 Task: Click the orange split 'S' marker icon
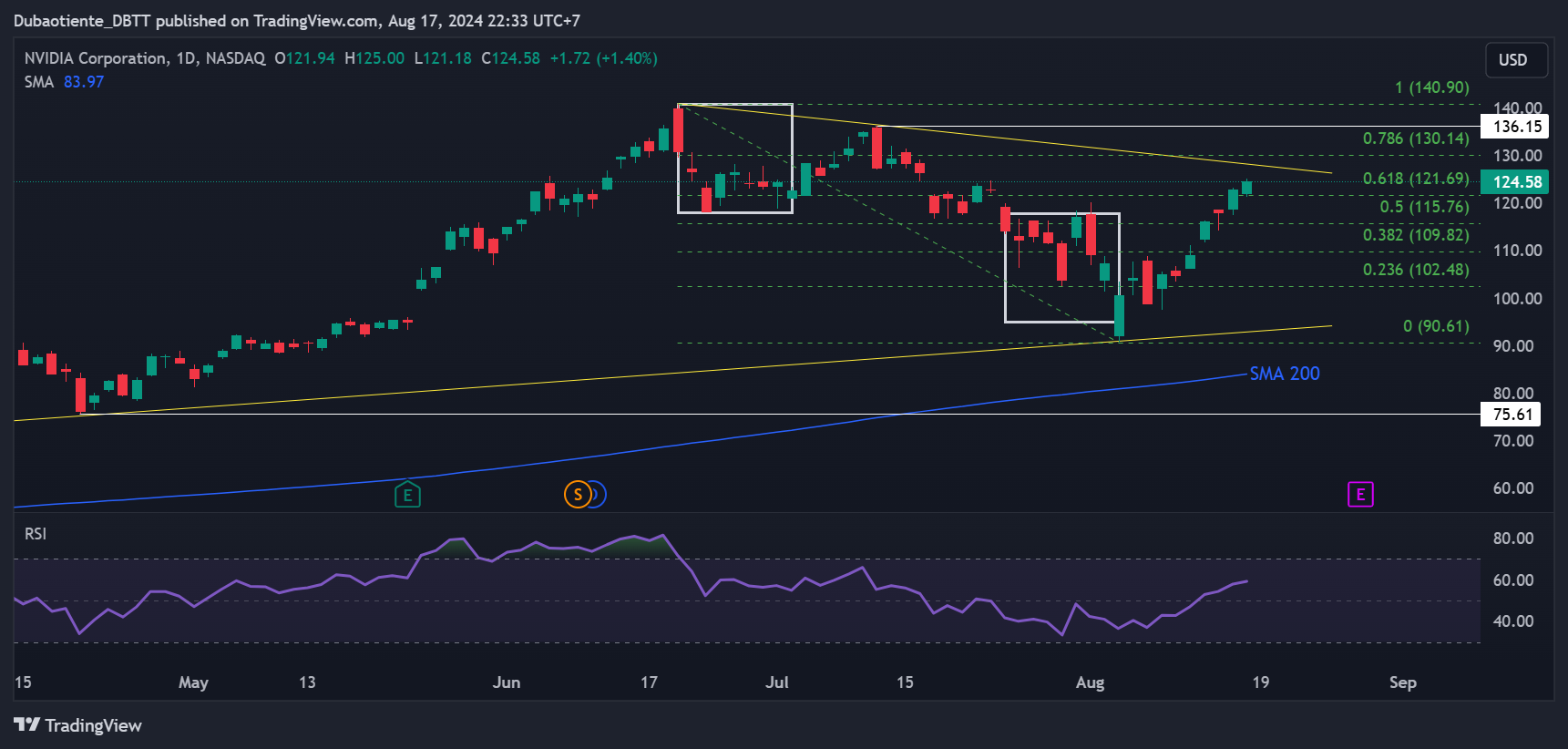[577, 495]
